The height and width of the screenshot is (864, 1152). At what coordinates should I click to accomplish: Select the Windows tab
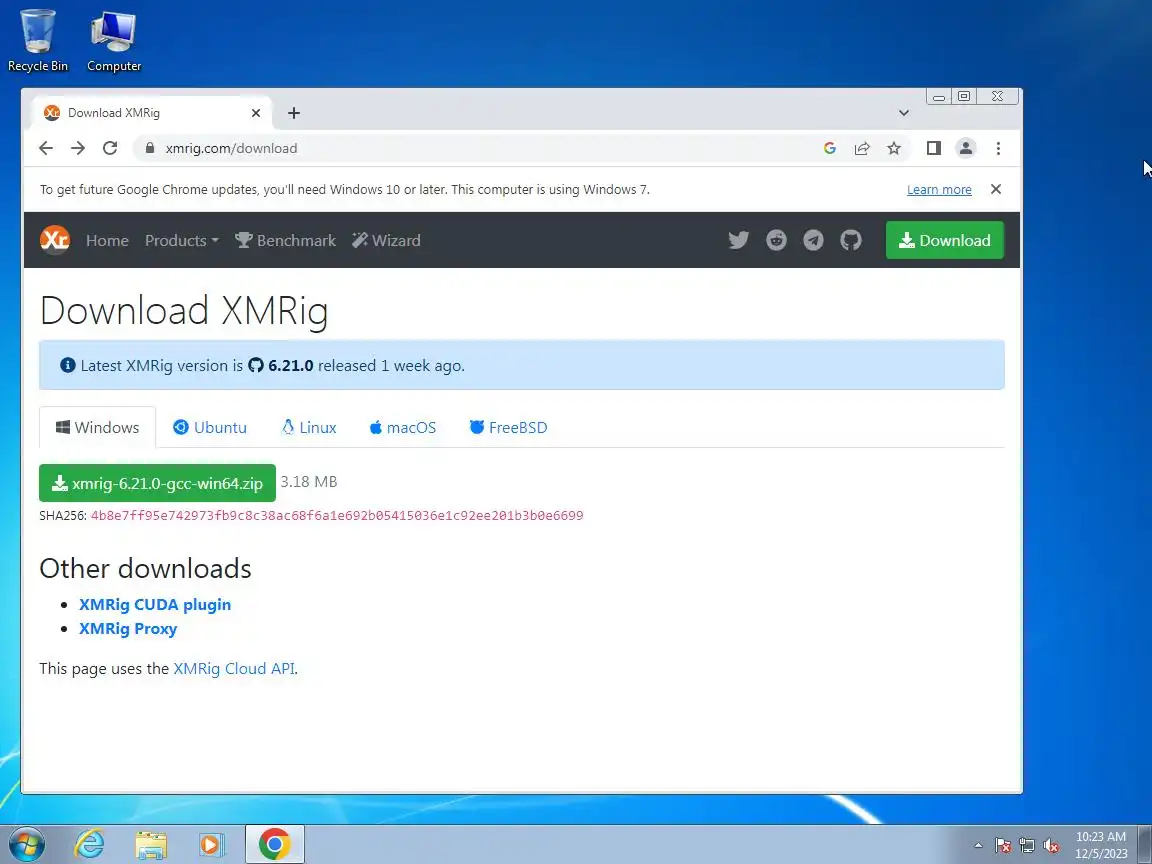click(x=98, y=428)
